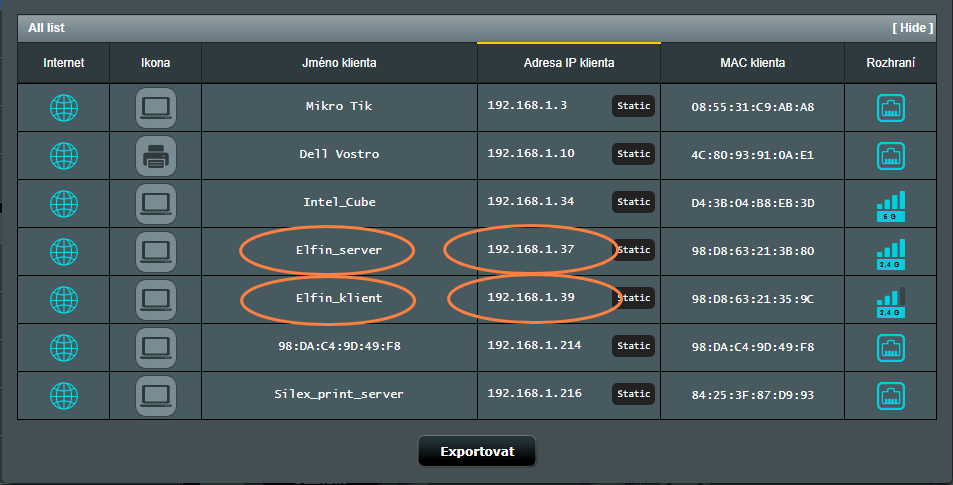Click the Static badge for 192.168.1.216
Screen dimensions: 953x485
633,394
